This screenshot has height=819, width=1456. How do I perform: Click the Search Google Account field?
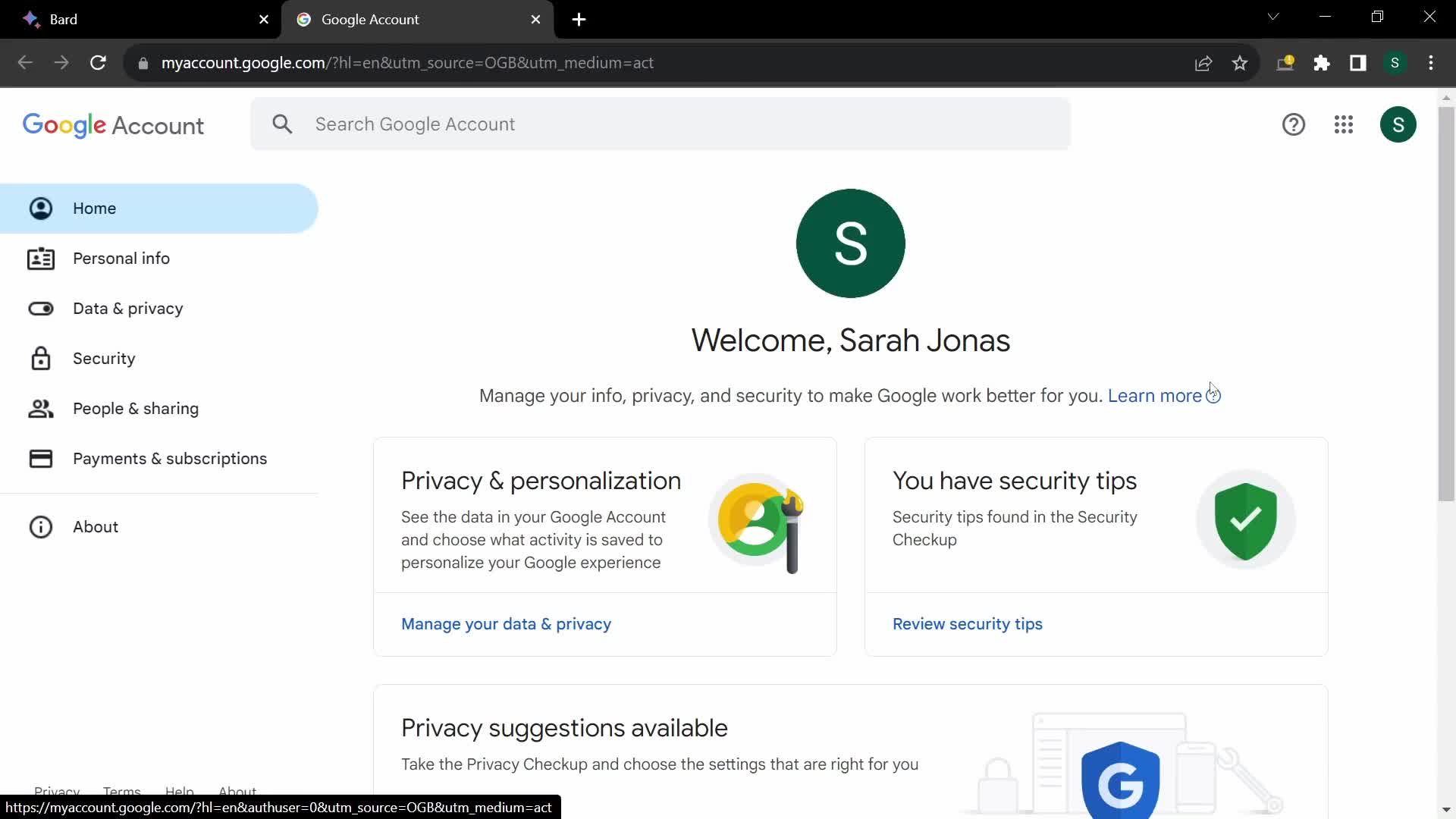tap(661, 124)
